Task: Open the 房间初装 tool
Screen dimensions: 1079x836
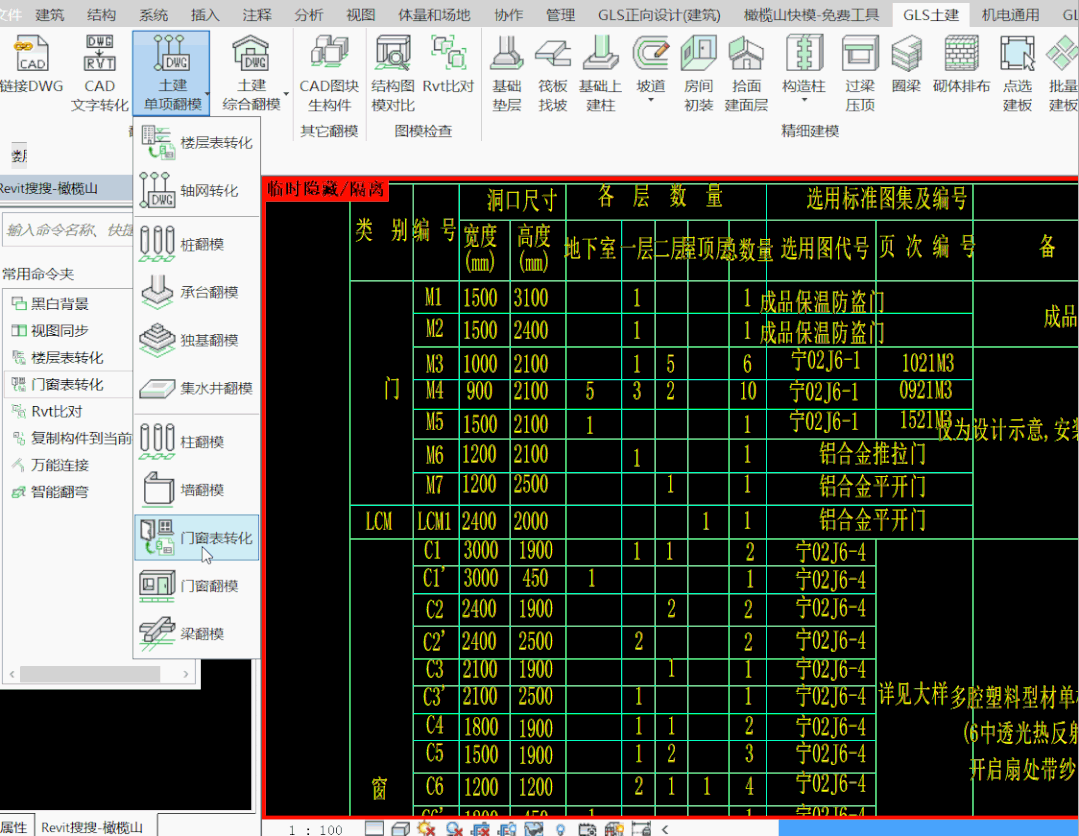Action: point(698,72)
